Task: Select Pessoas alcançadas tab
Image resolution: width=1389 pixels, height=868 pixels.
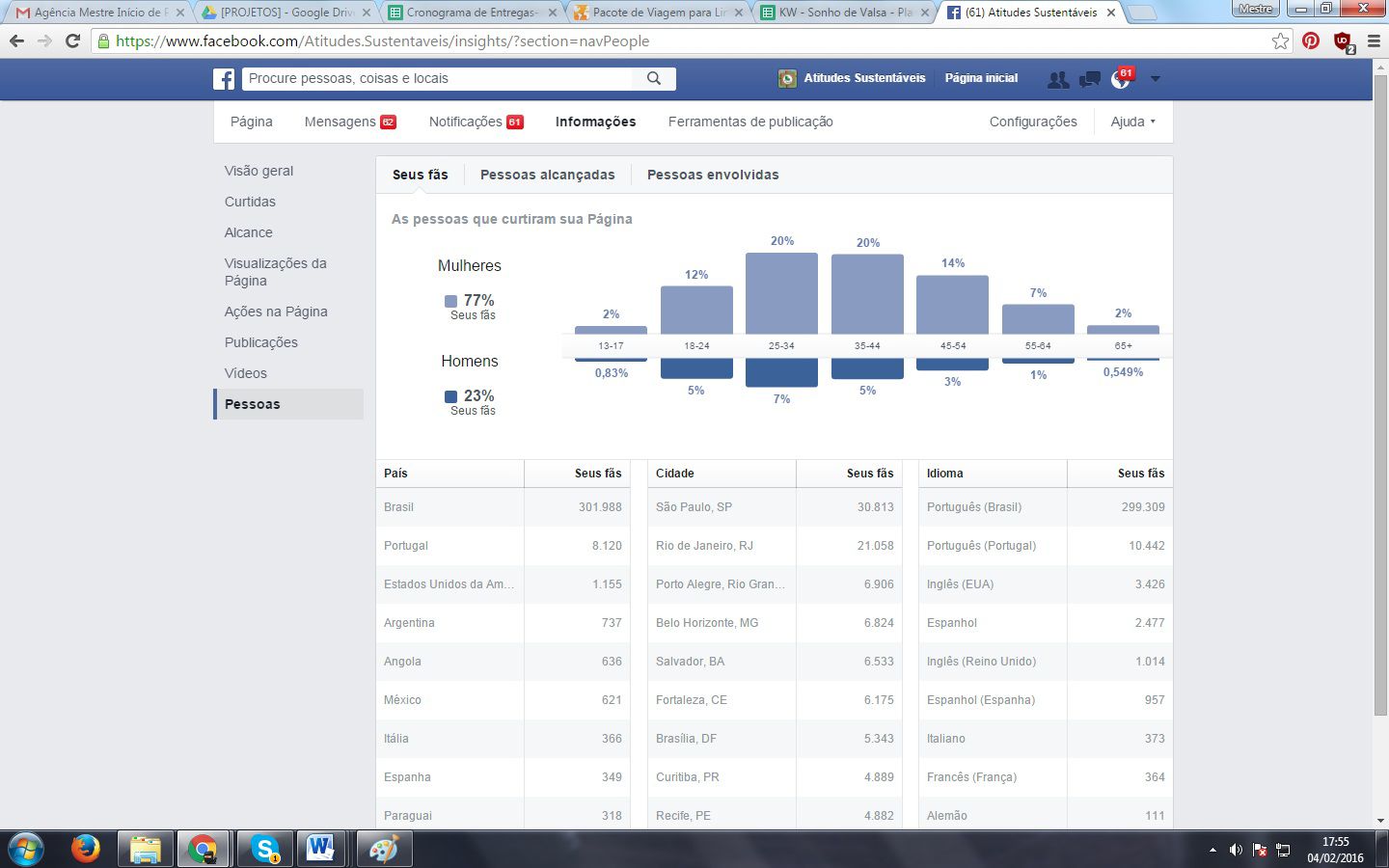Action: tap(548, 175)
